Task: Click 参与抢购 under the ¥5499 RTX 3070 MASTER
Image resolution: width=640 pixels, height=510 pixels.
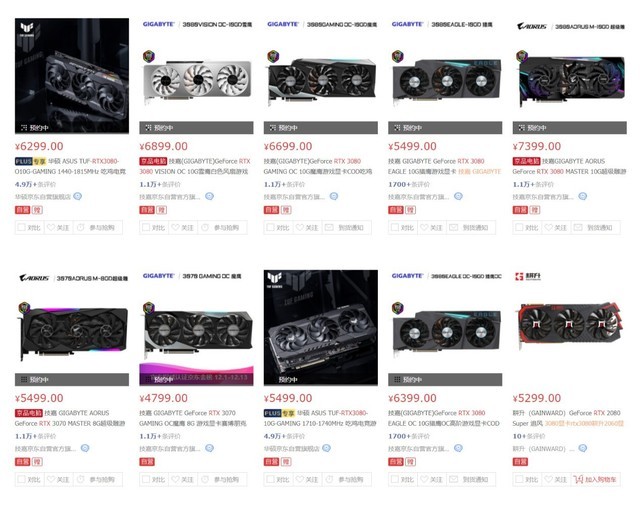Action: (x=102, y=479)
